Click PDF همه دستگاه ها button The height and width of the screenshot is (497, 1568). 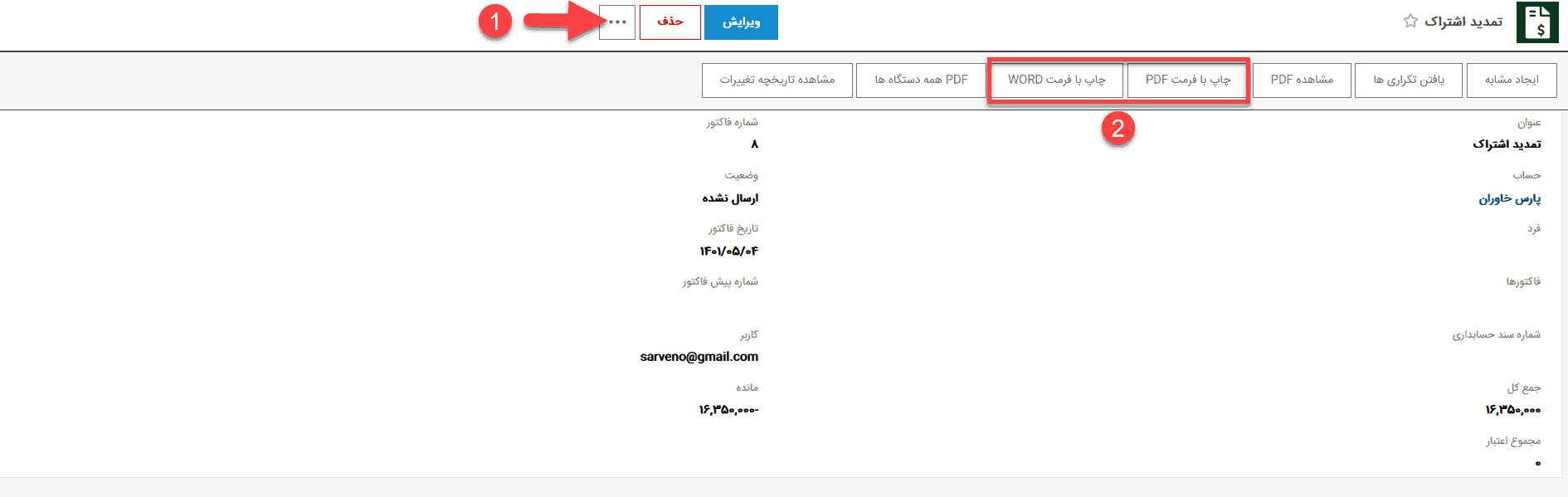click(x=921, y=80)
